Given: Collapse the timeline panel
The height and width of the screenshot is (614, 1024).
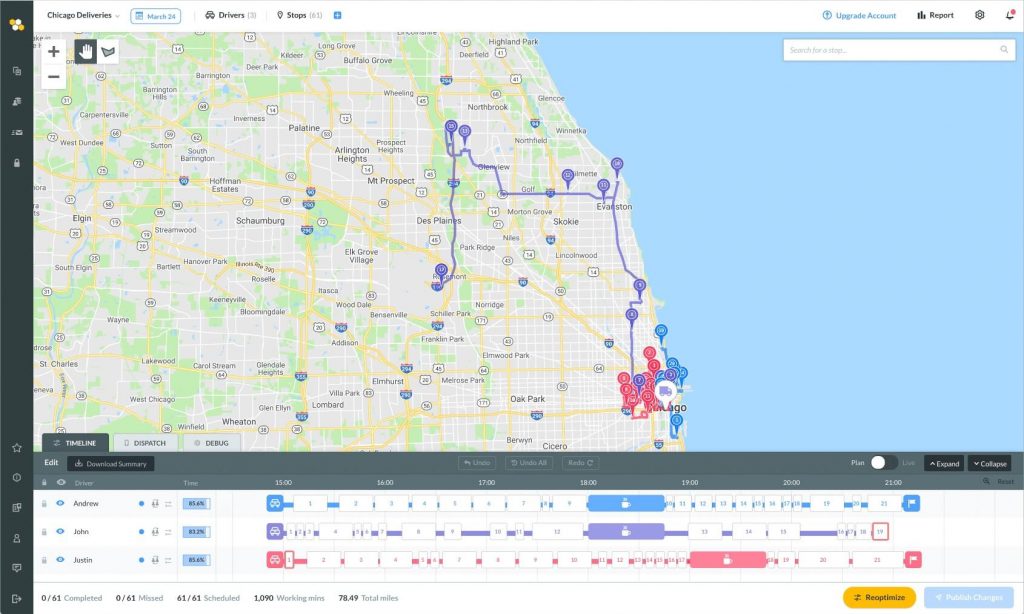Looking at the screenshot, I should (988, 463).
